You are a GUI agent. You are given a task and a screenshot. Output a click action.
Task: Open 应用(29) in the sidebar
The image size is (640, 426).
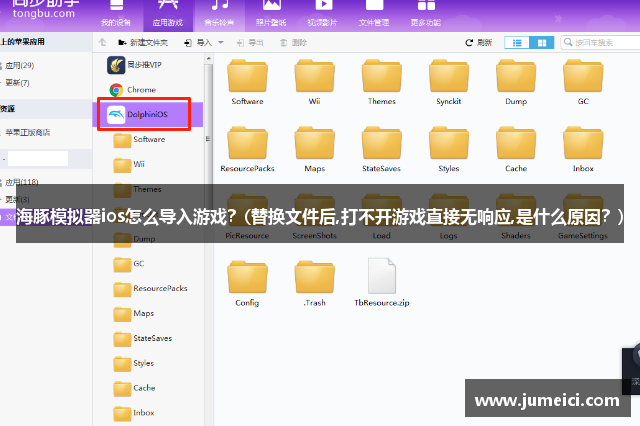(19, 65)
